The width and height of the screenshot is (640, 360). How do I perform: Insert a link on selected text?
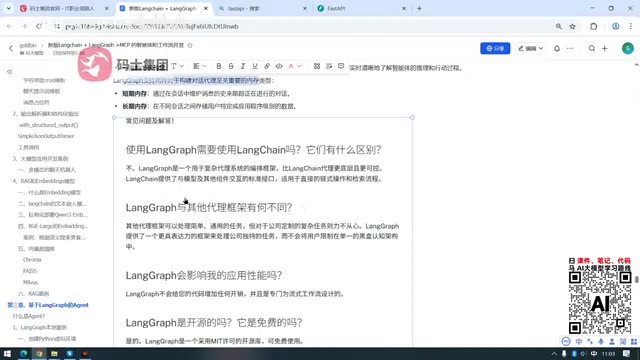pyautogui.click(x=267, y=66)
